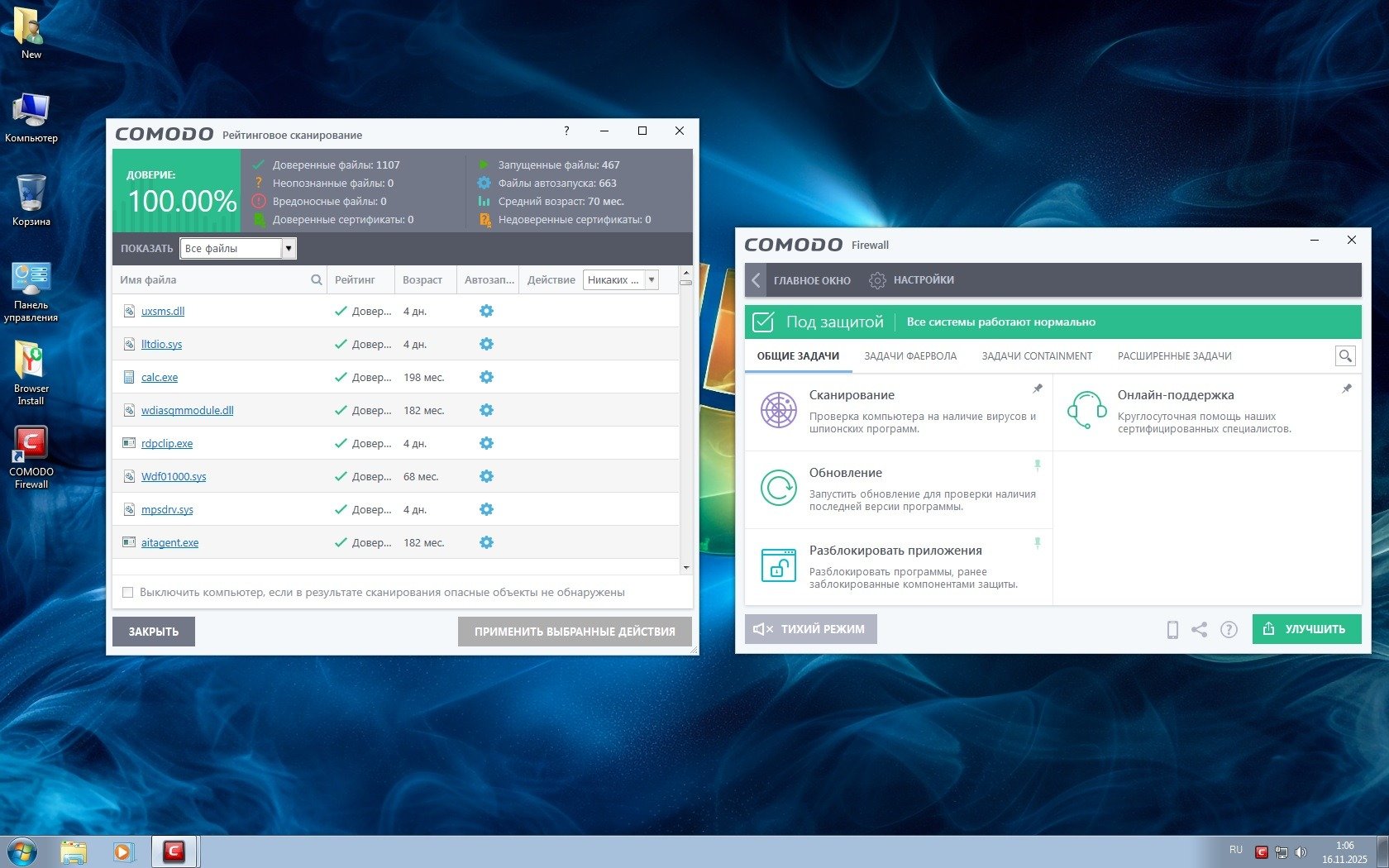The image size is (1389, 868).
Task: Expand the 'Никаких' action dropdown
Action: click(652, 280)
